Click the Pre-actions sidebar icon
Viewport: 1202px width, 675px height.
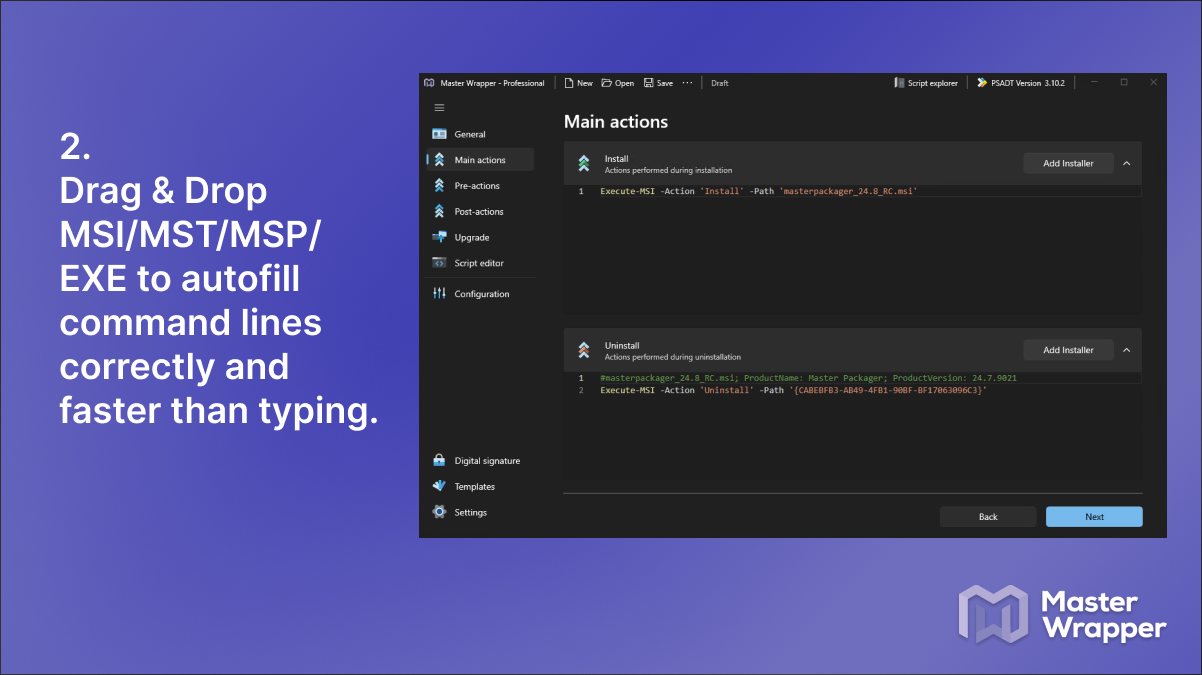tap(439, 186)
